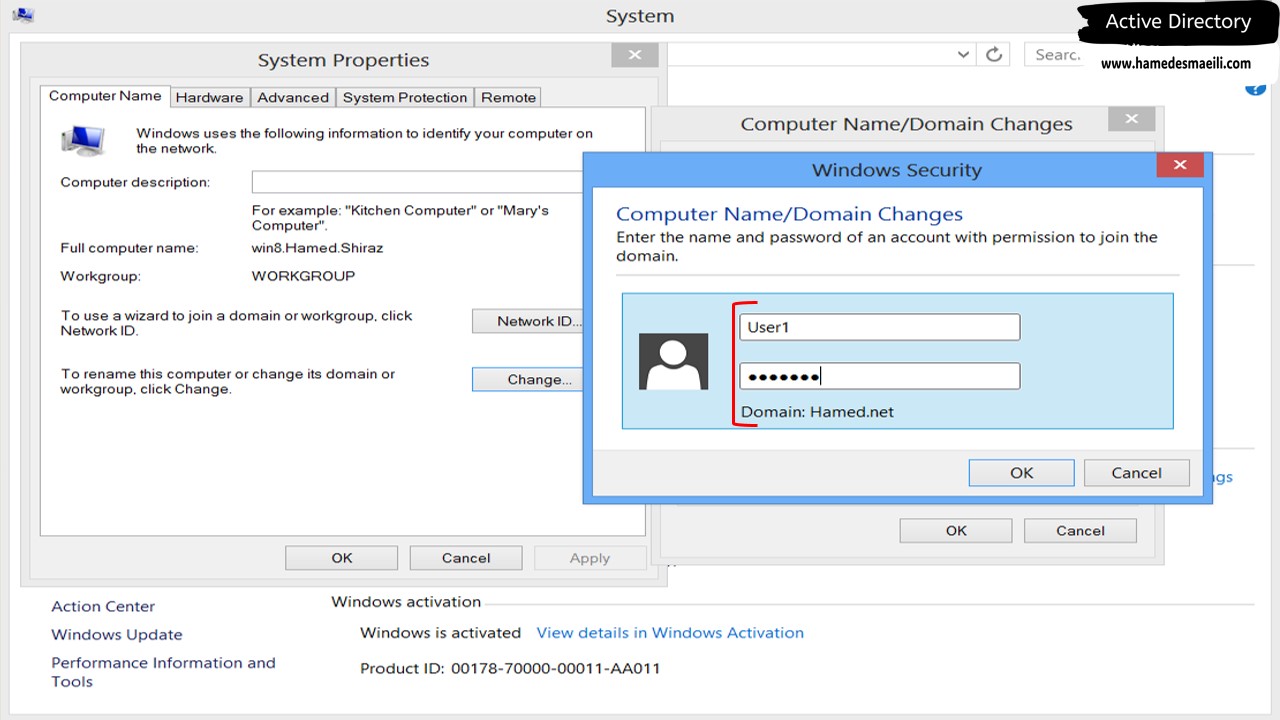Open the System Protection tab
The image size is (1280, 720).
click(405, 97)
